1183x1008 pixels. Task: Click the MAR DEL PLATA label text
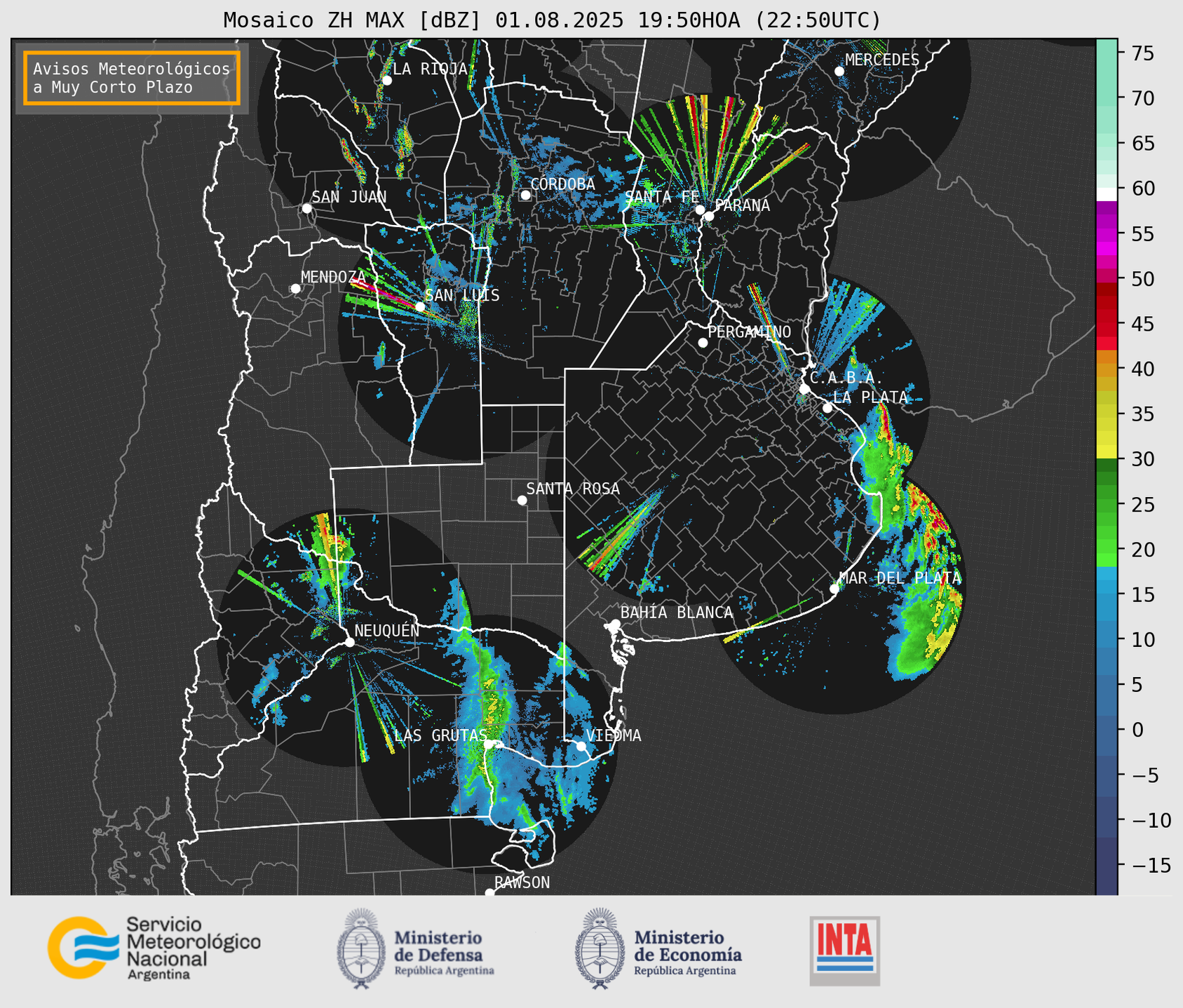[x=900, y=578]
